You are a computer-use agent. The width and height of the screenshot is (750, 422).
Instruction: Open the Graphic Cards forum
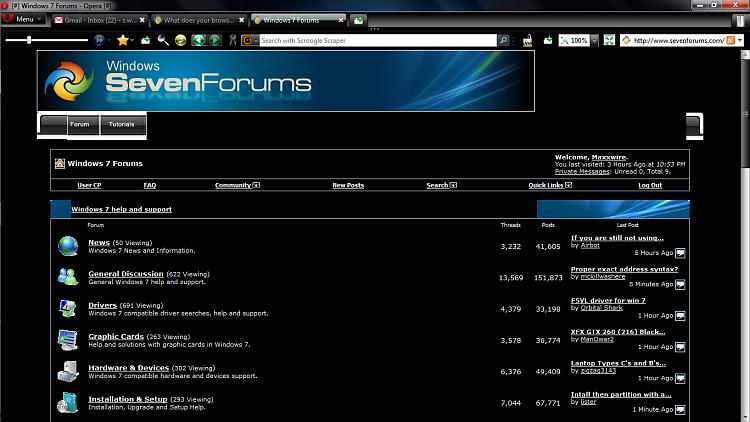point(116,336)
